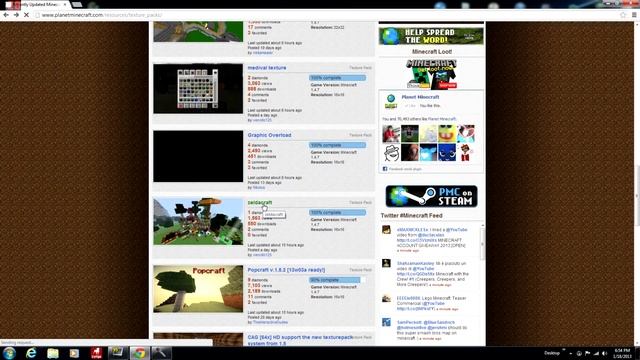Switch to Google Chrome in the taskbar
Screen dimensions: 640x360
pyautogui.click(x=140, y=353)
